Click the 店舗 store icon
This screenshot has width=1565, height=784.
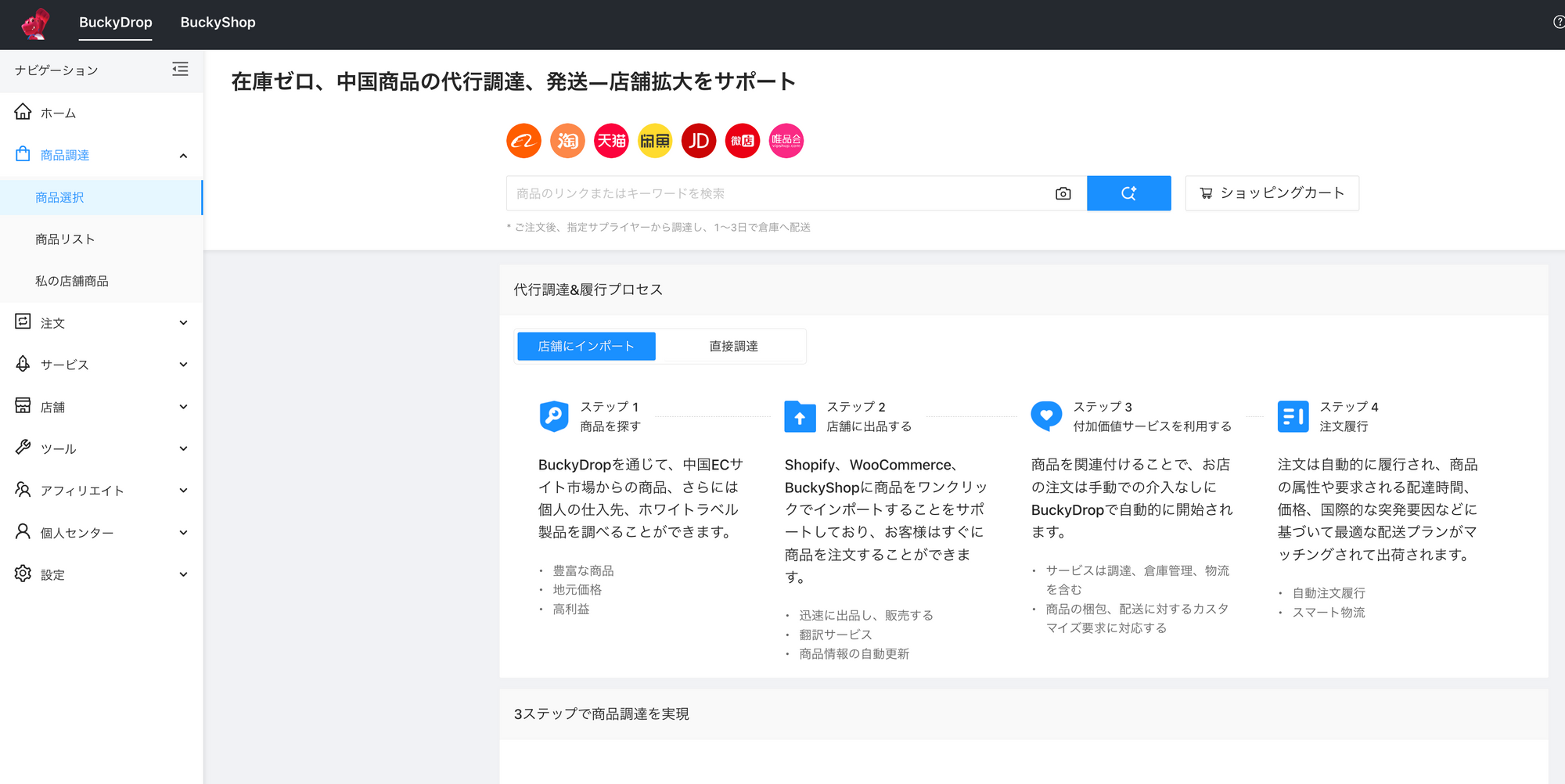click(x=23, y=405)
